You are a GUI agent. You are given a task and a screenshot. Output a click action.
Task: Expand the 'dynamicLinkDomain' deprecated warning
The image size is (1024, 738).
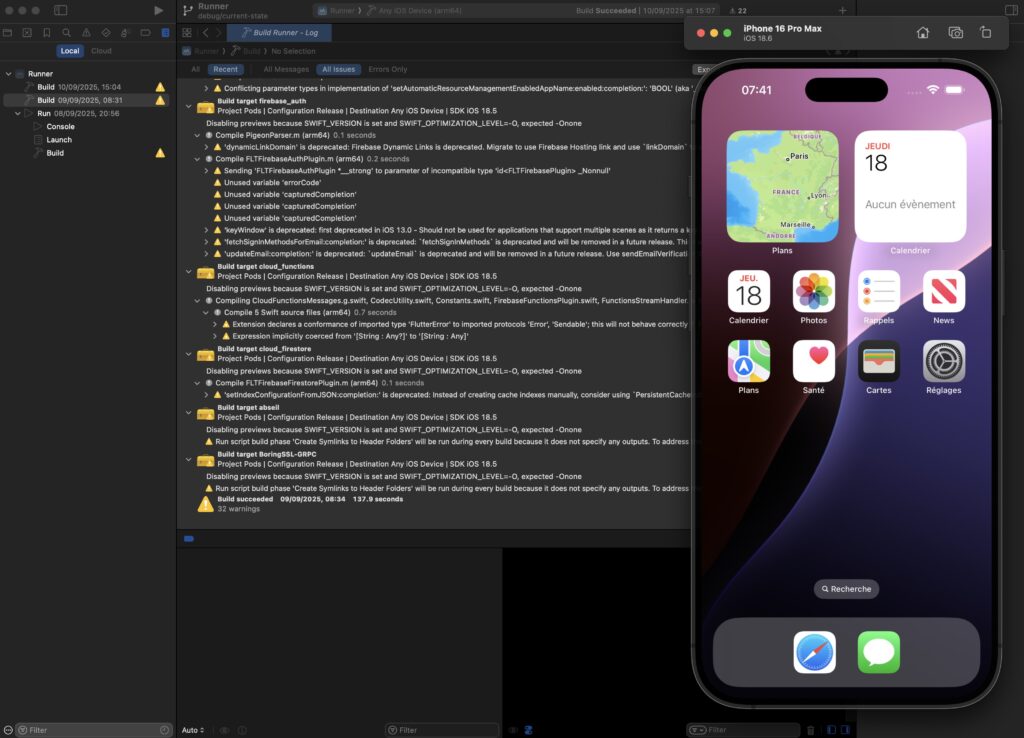(x=206, y=147)
